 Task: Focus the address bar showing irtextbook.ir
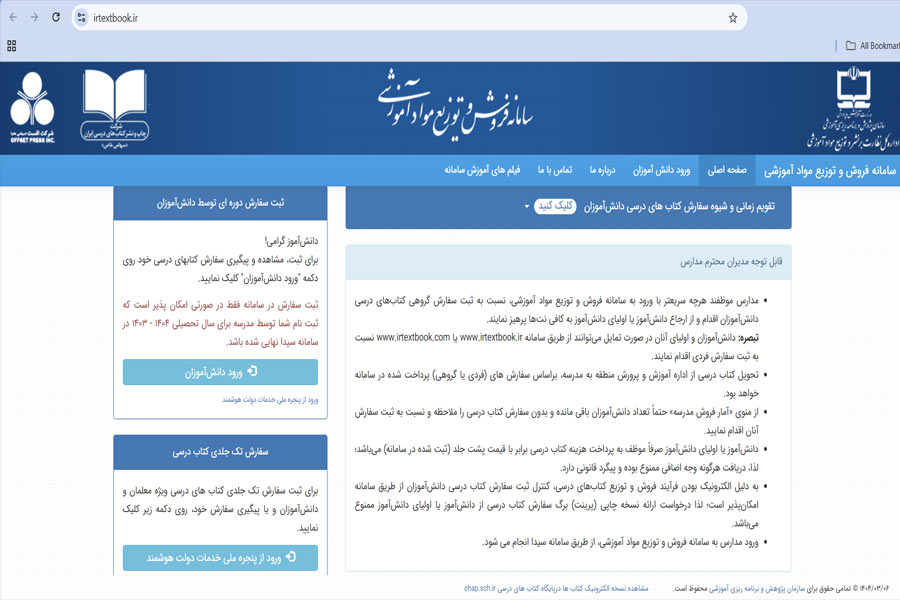click(408, 18)
